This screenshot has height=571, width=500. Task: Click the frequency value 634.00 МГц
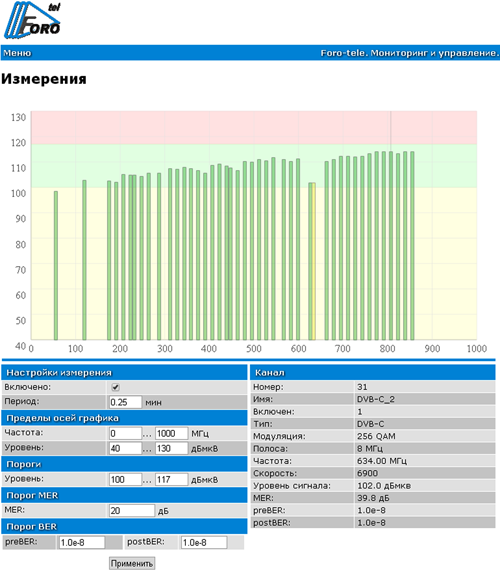[382, 461]
